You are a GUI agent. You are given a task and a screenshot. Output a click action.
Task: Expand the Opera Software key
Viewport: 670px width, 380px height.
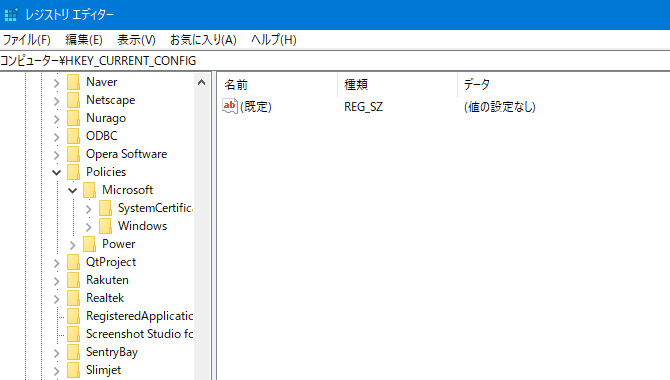56,155
